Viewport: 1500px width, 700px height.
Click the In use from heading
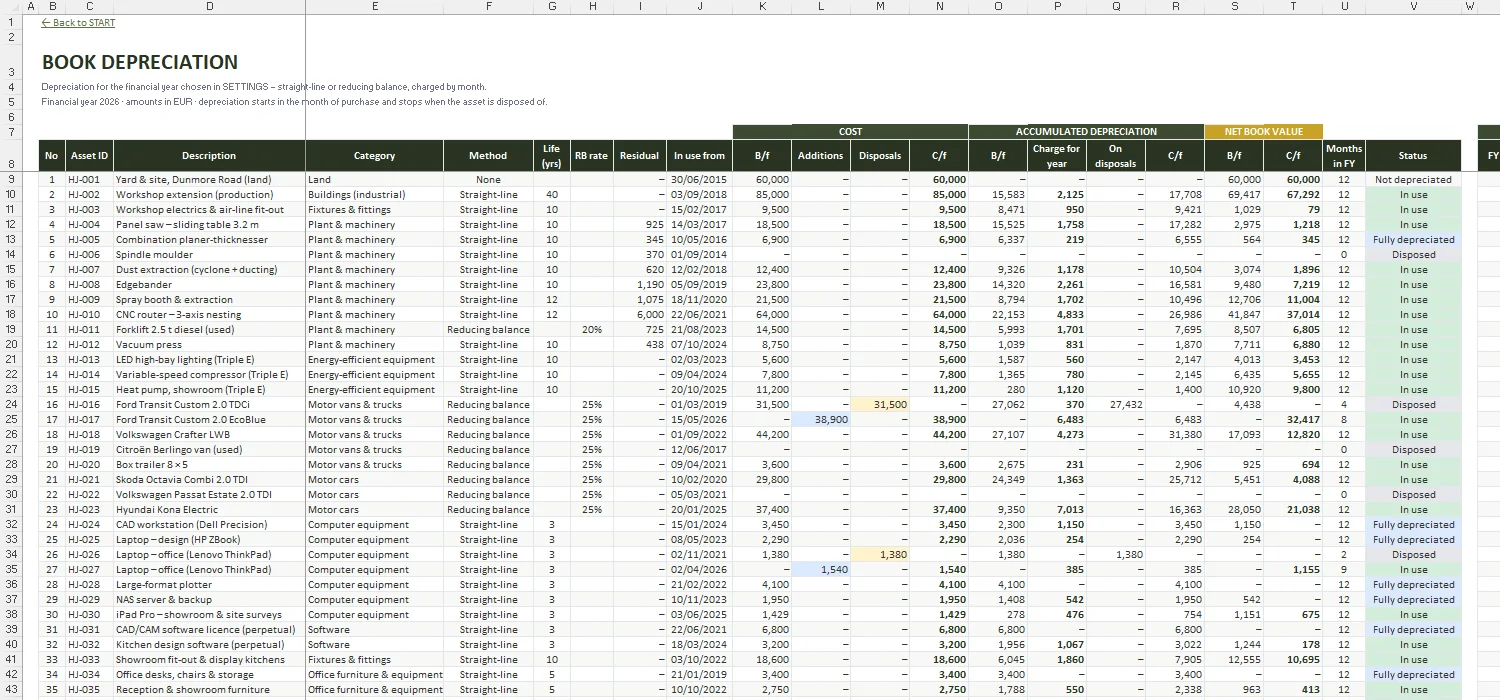pyautogui.click(x=699, y=155)
